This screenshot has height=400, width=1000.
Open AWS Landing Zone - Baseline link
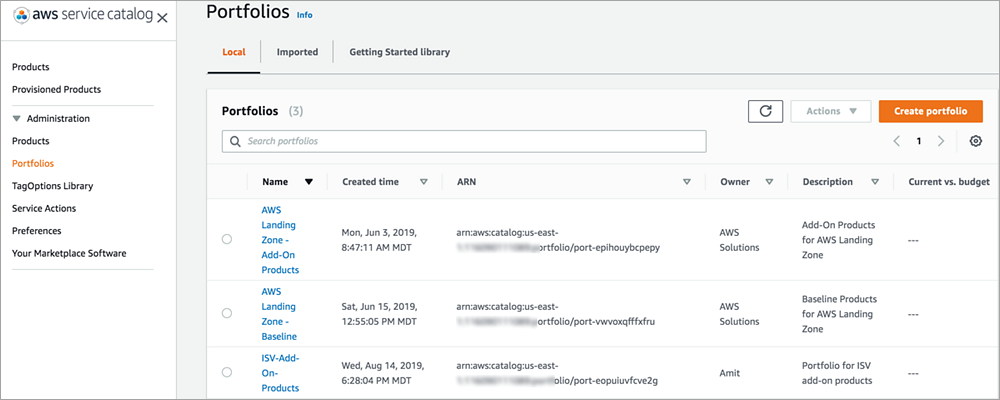tap(279, 313)
